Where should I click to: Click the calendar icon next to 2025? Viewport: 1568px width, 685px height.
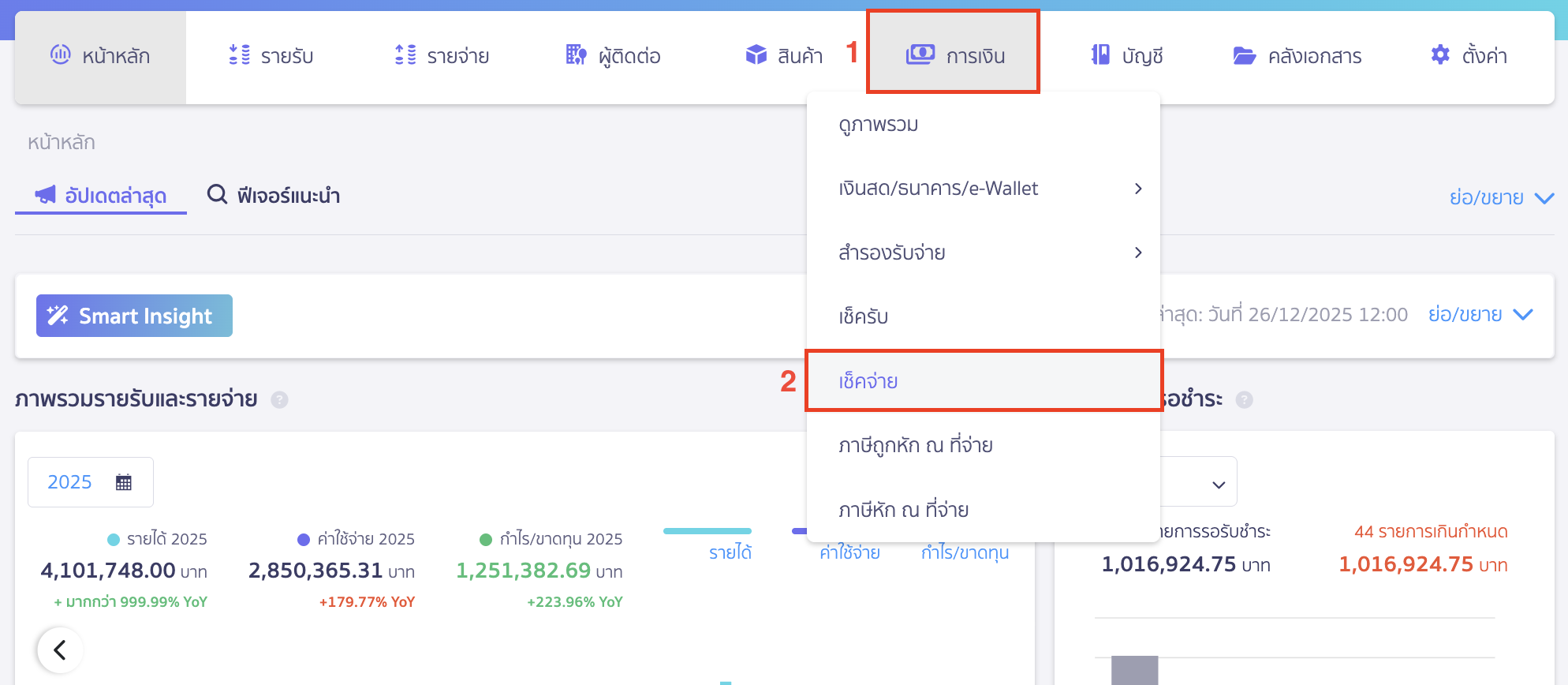tap(124, 482)
